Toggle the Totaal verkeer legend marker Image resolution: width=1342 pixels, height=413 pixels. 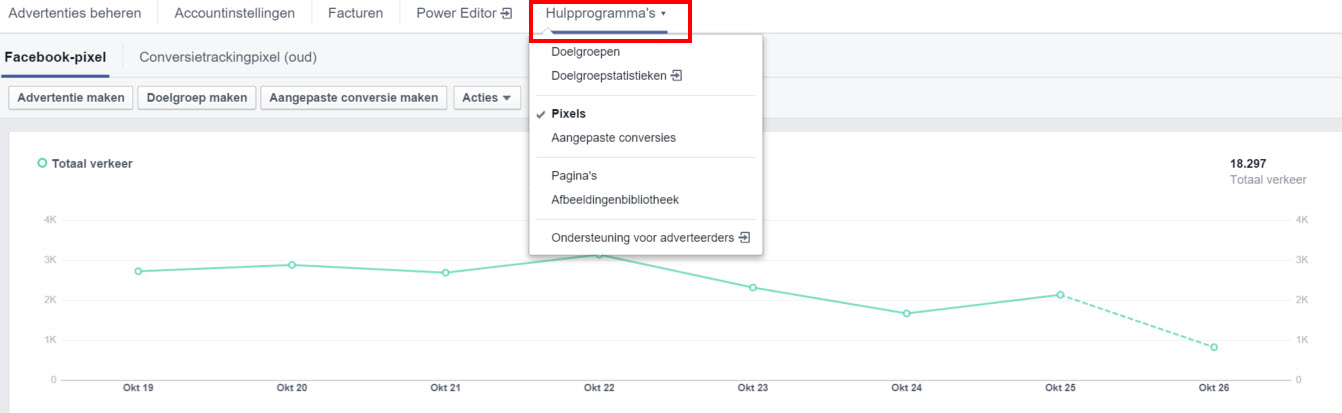42,163
